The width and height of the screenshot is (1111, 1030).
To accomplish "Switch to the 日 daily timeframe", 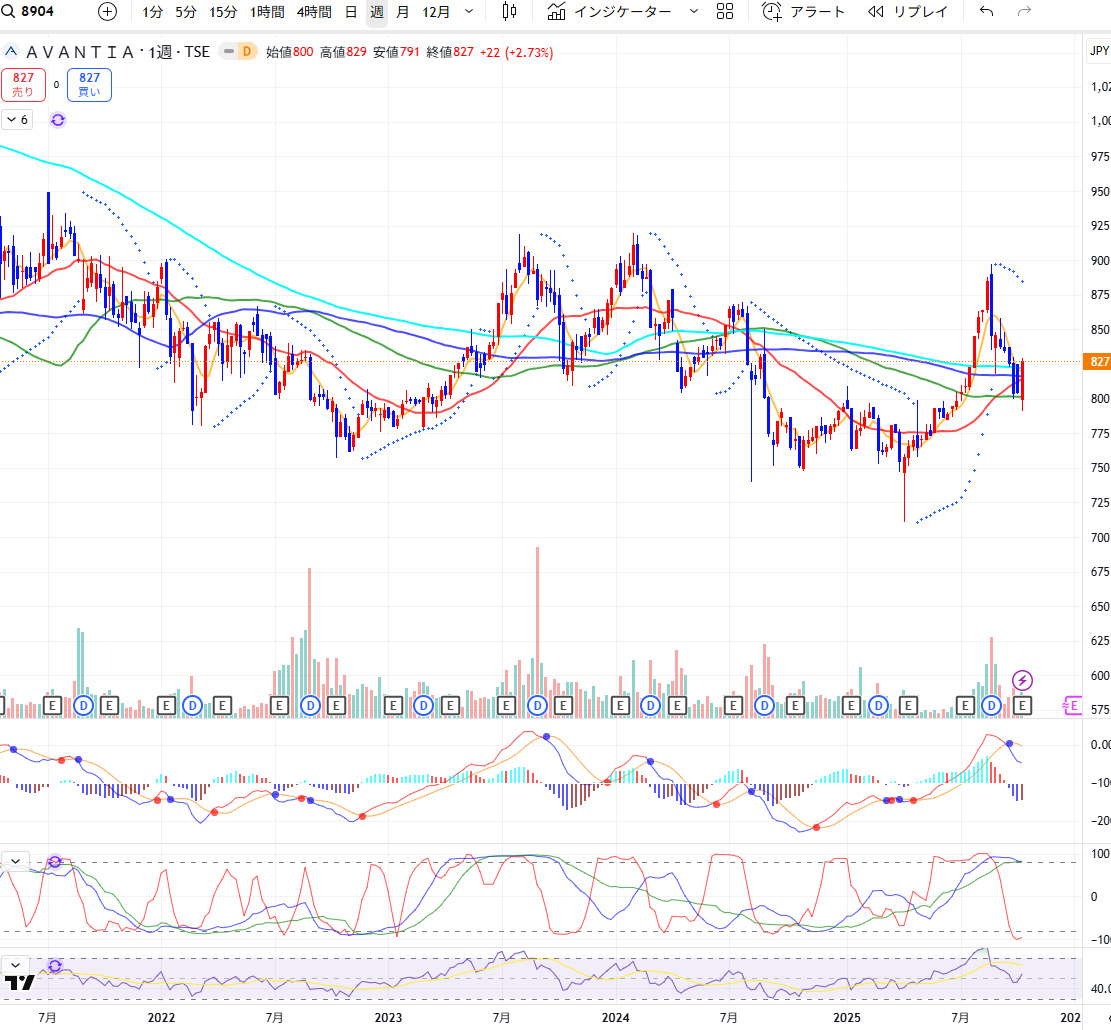I will 350,12.
